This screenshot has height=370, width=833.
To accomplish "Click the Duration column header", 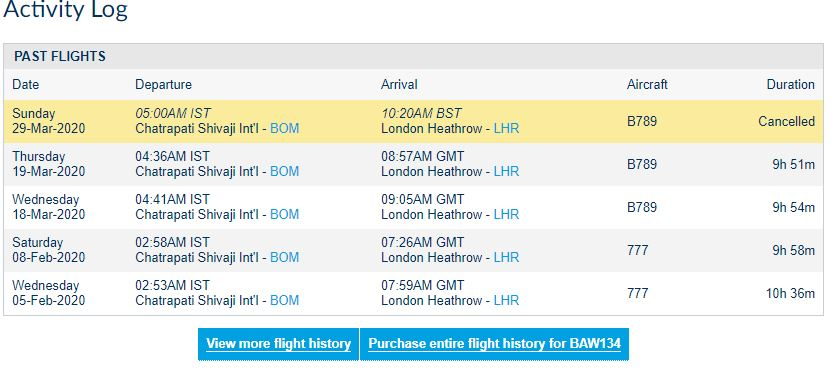I will (790, 85).
